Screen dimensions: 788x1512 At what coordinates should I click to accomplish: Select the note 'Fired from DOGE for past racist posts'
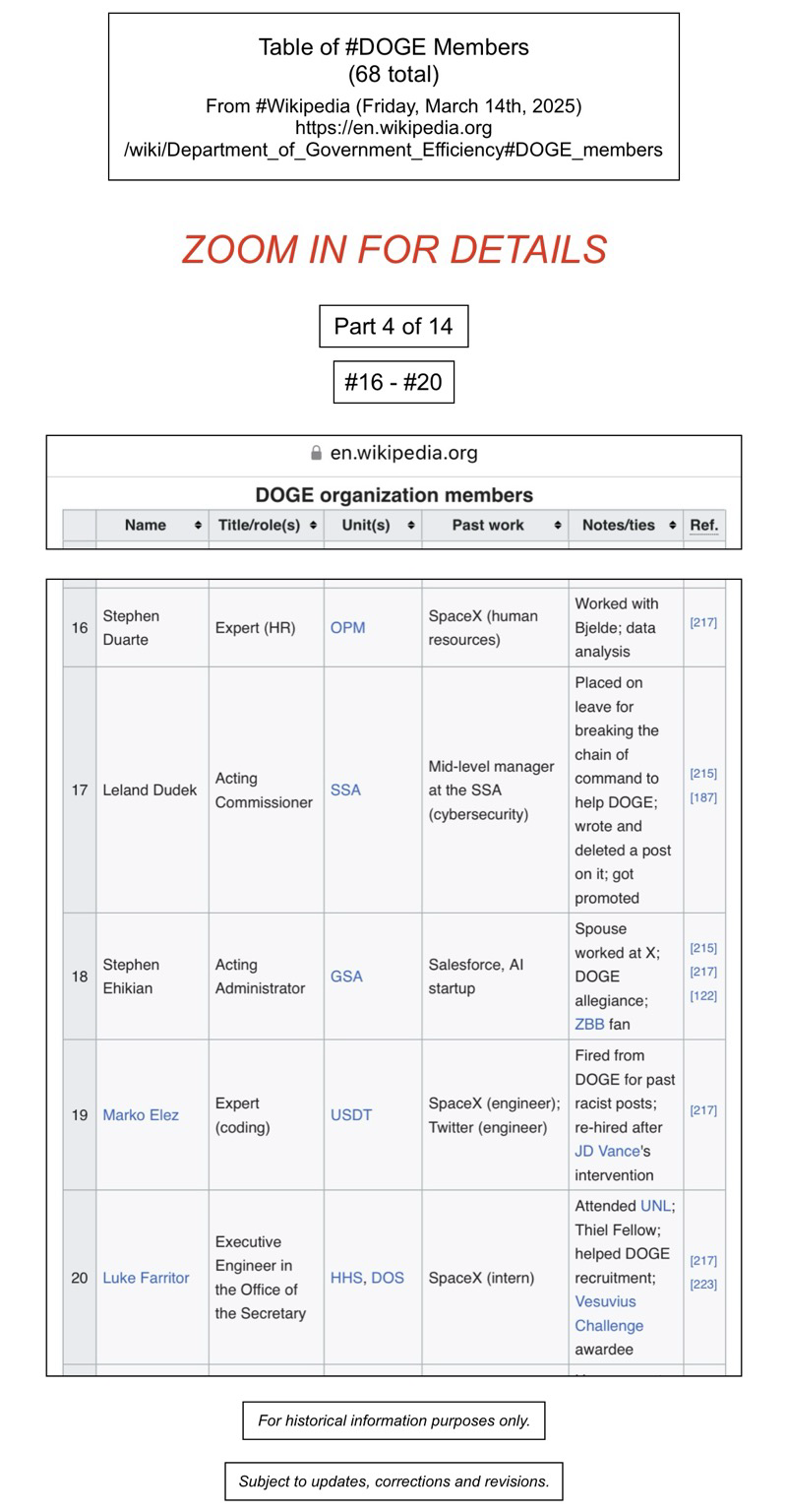tap(625, 1079)
